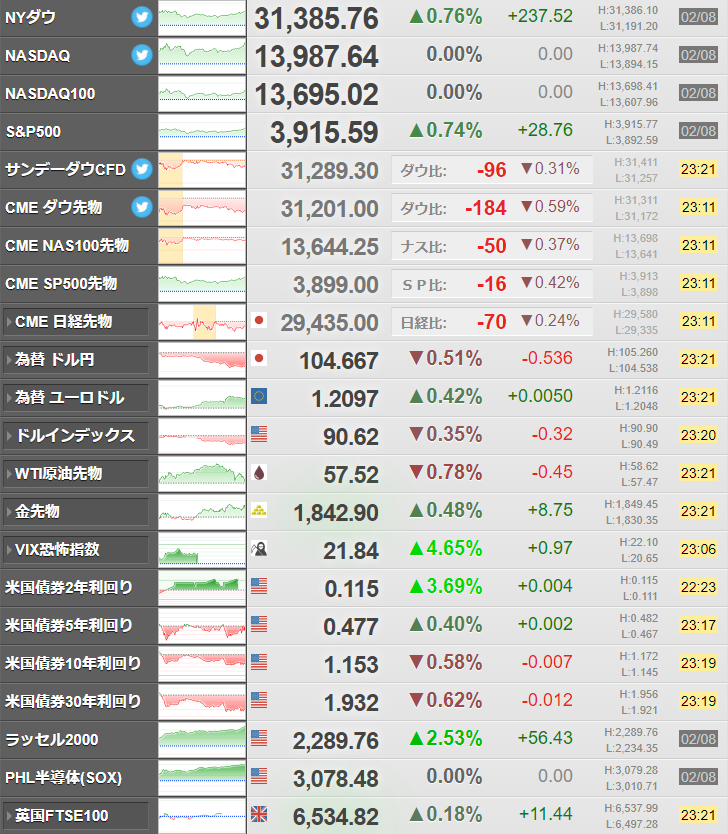This screenshot has width=728, height=834.
Task: Open the NASDAQ mini chart
Action: tap(202, 56)
